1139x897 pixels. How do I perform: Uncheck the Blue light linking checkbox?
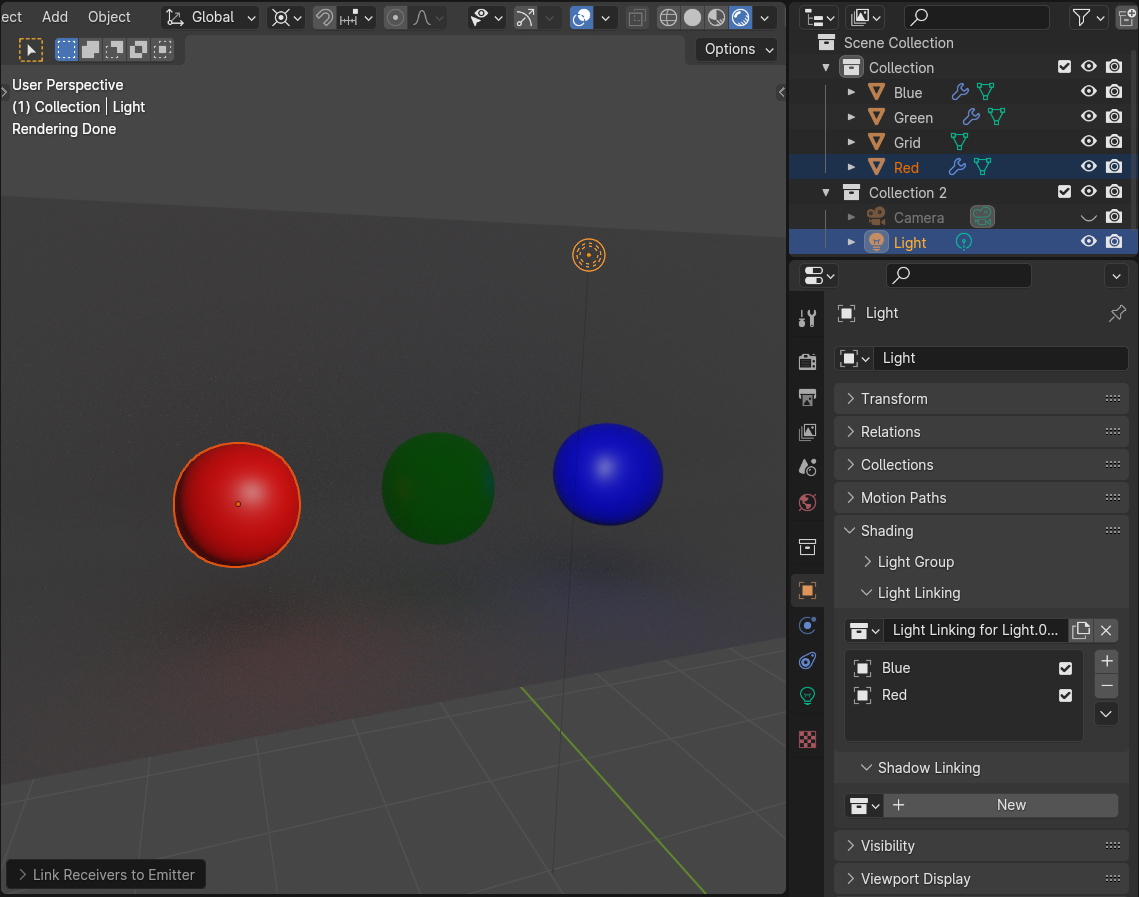pos(1065,668)
